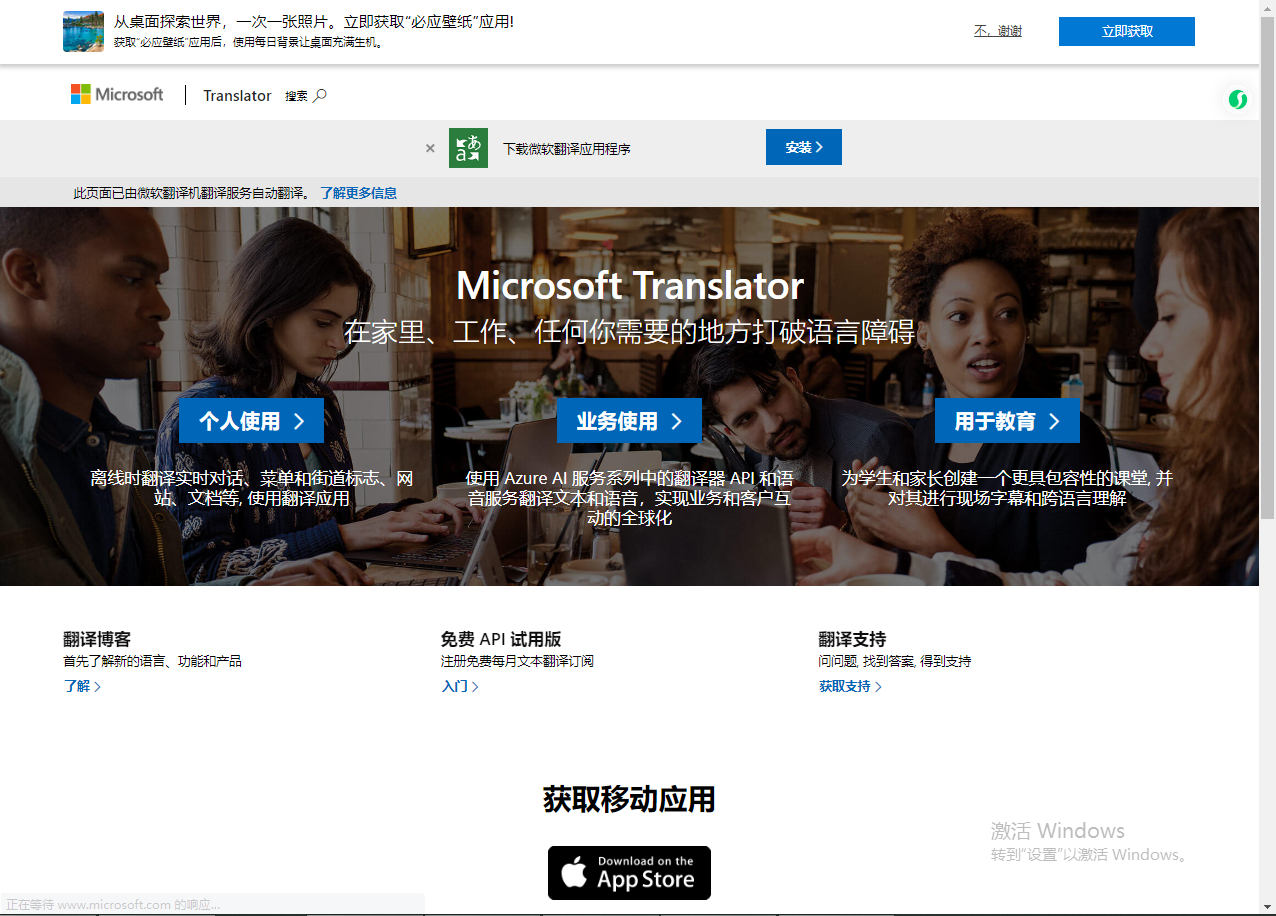Click the 翻译博客 heading
Image resolution: width=1276 pixels, height=916 pixels.
click(97, 639)
